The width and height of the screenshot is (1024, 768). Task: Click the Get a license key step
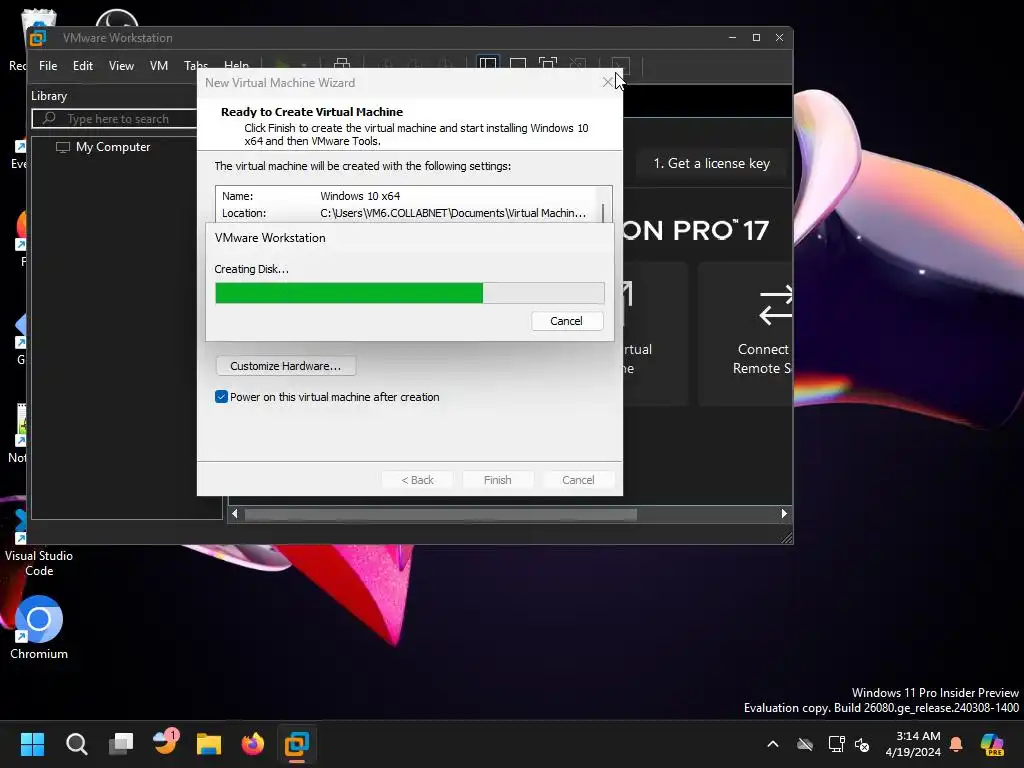[x=711, y=163]
